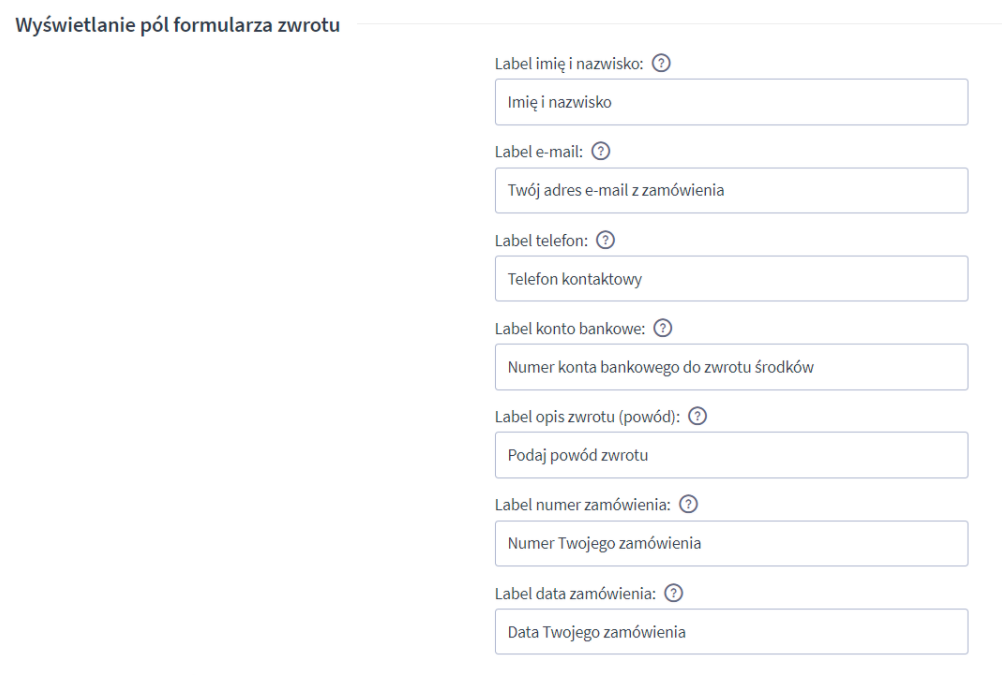
Task: Select the 'Data Twojego zamówienia' input field
Action: click(x=731, y=632)
